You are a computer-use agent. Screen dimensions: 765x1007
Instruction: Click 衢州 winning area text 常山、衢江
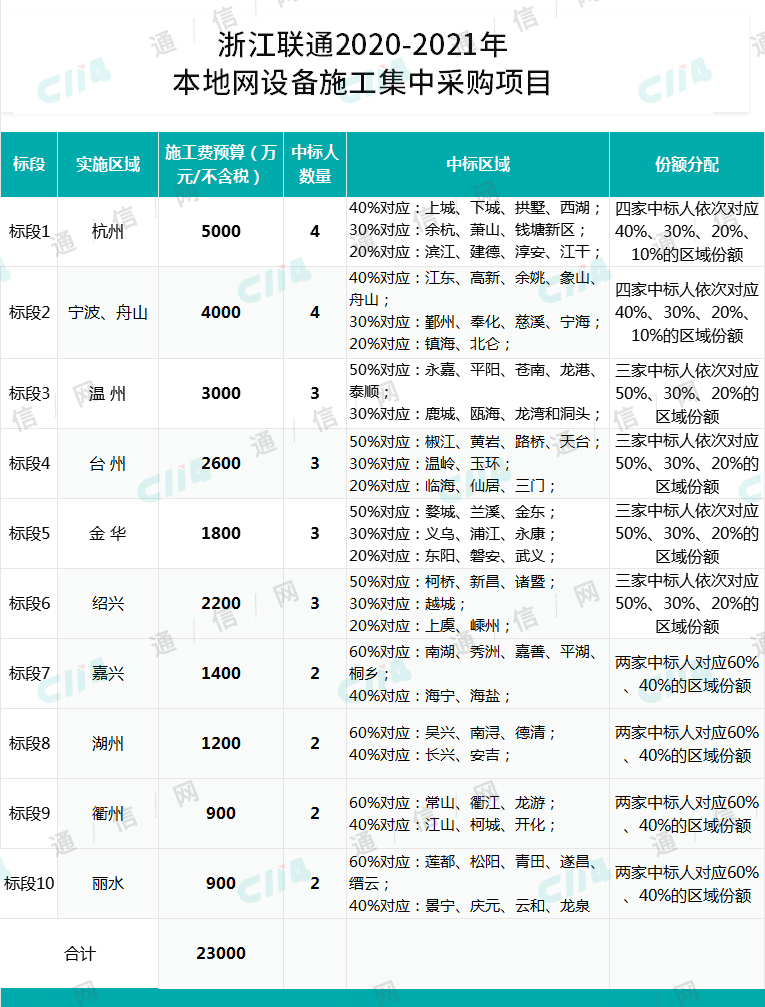tap(462, 803)
